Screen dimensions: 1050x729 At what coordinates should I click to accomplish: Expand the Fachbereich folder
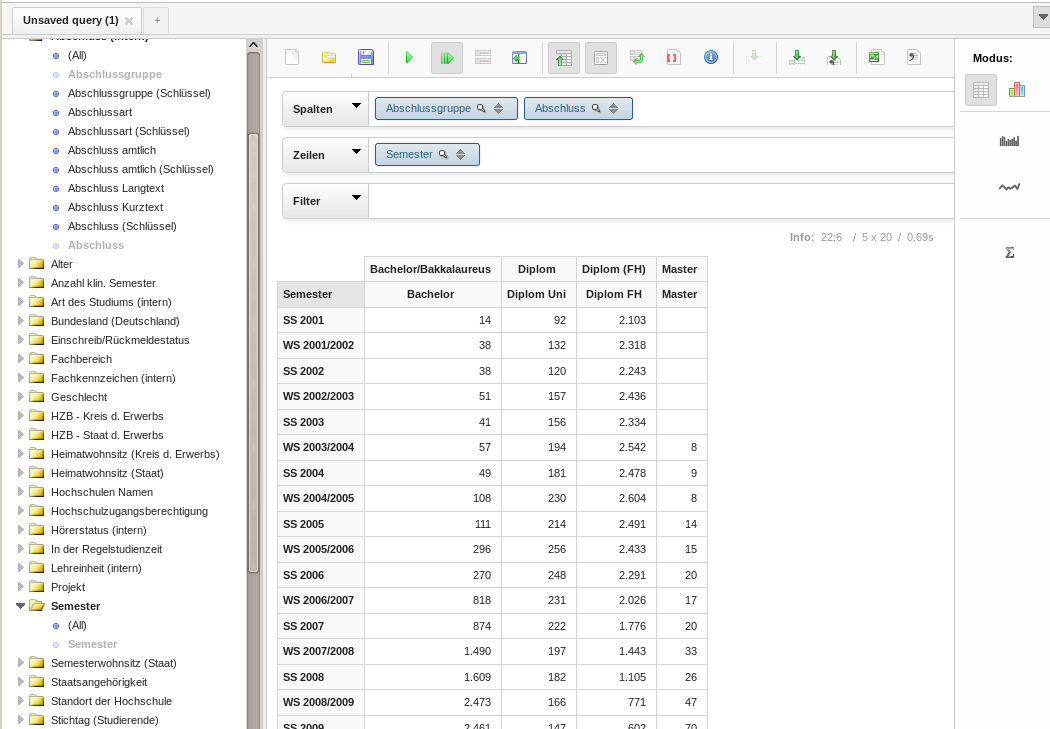[x=21, y=359]
